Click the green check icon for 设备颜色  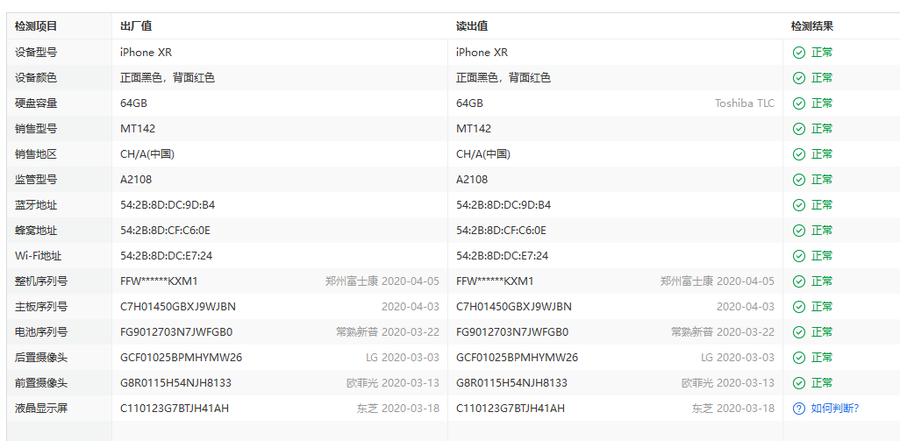pos(799,78)
